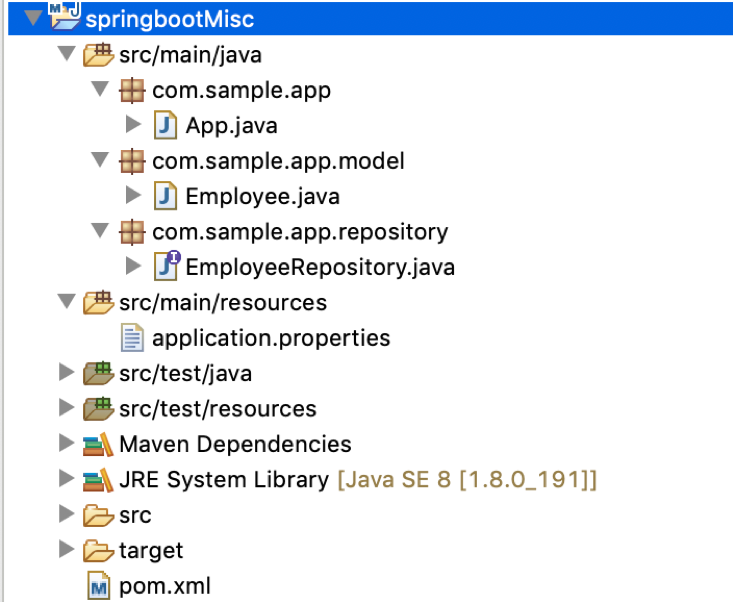733x602 pixels.
Task: Collapse the src/main/java source folder
Action: [x=66, y=53]
